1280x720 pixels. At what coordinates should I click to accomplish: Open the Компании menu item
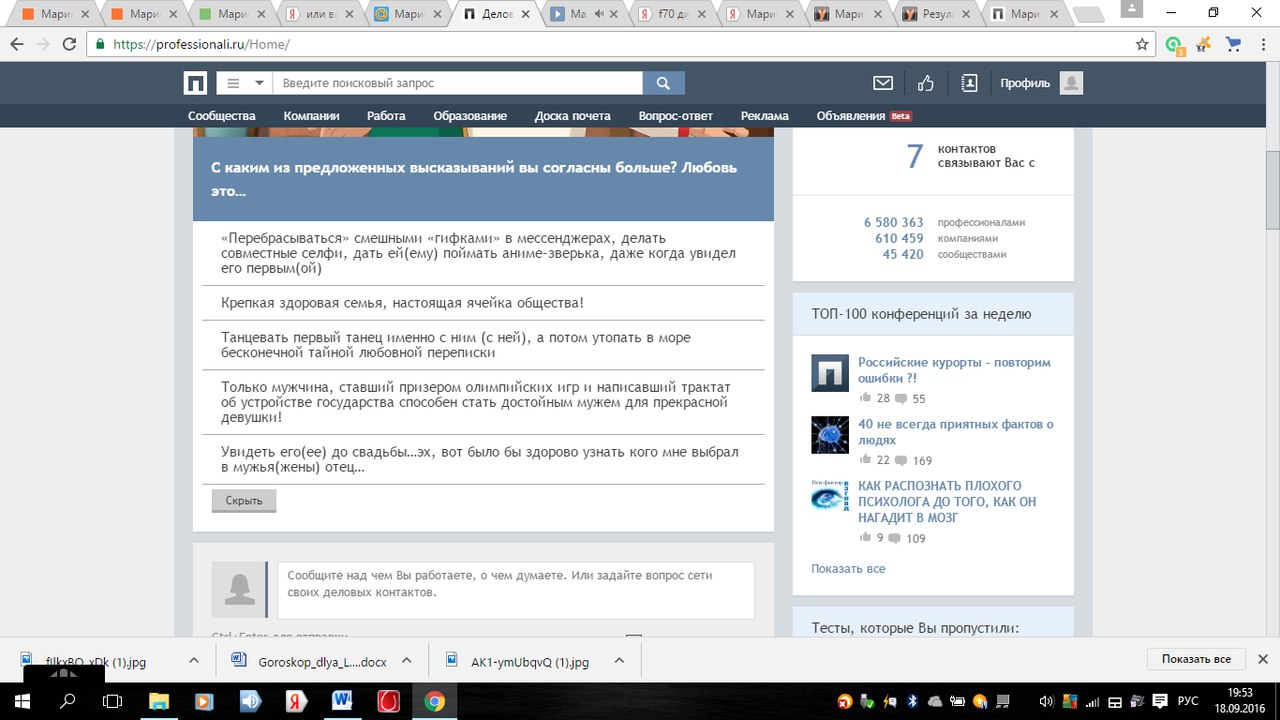tap(311, 116)
